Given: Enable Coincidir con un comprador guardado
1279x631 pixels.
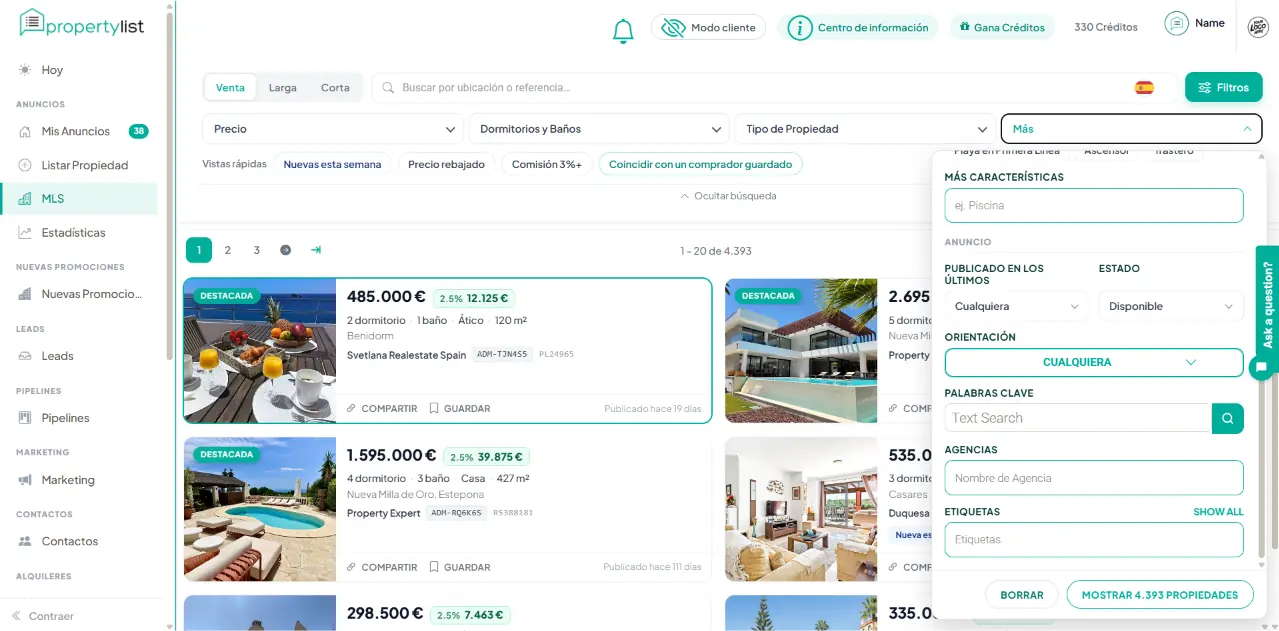Looking at the screenshot, I should pos(700,164).
